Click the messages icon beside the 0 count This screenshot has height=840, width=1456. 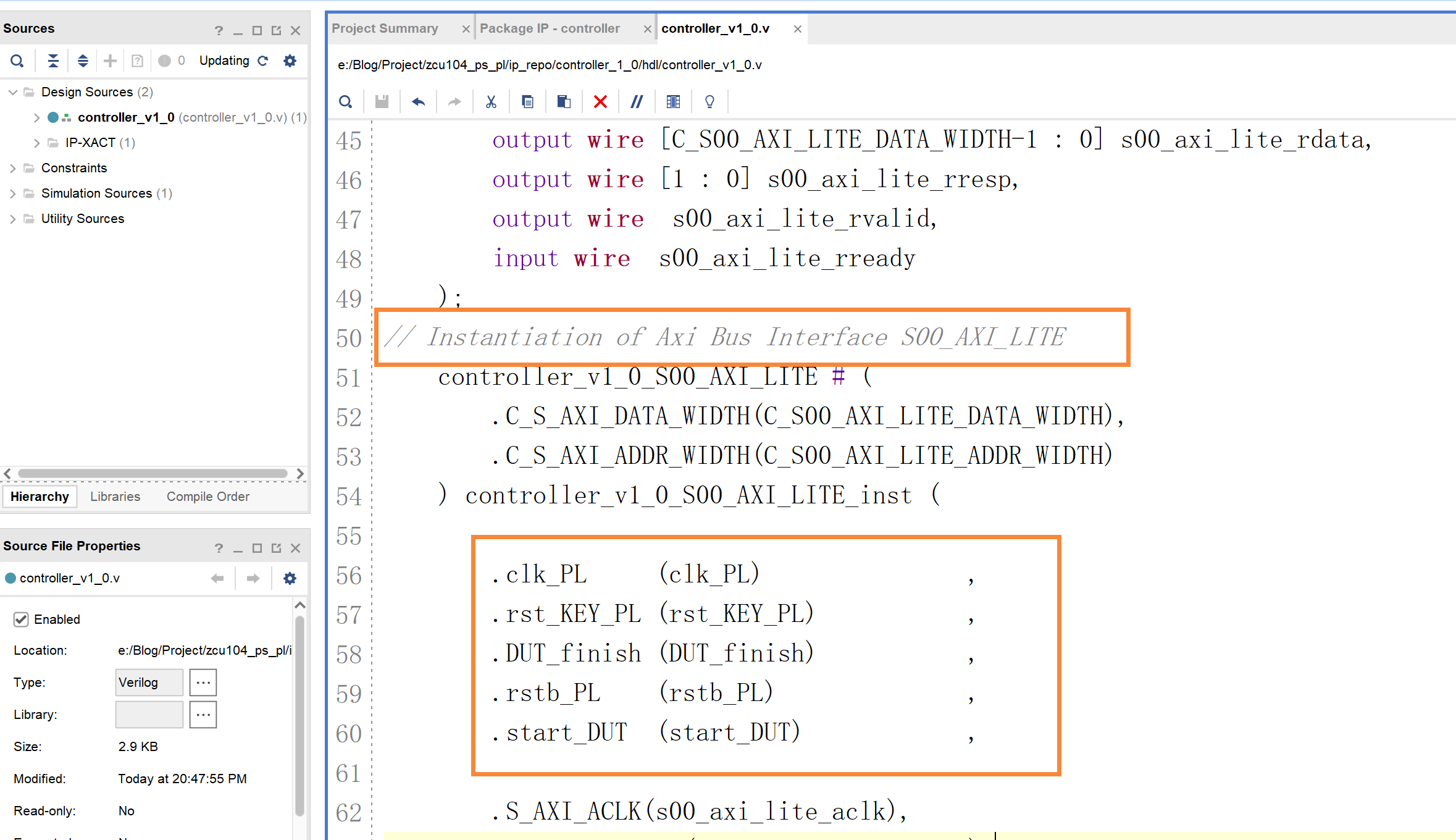pos(164,61)
